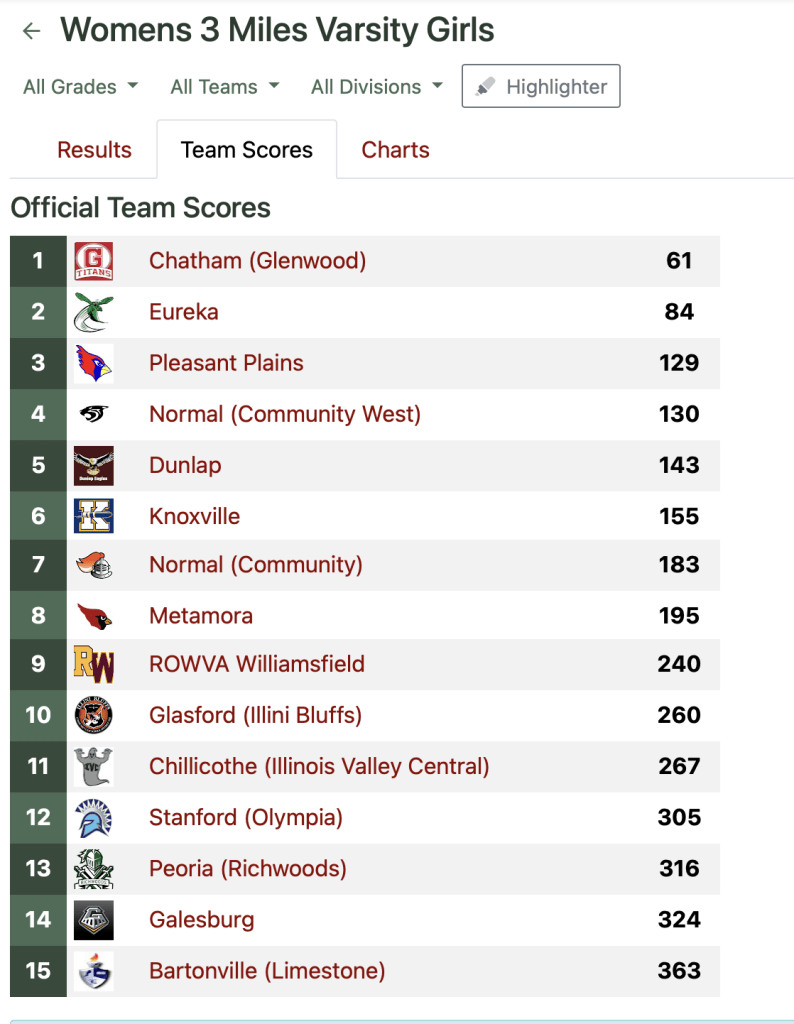Click the Glasford Illini Bluffs tiger logo
Screen dimensions: 794x1024
[x=94, y=715]
